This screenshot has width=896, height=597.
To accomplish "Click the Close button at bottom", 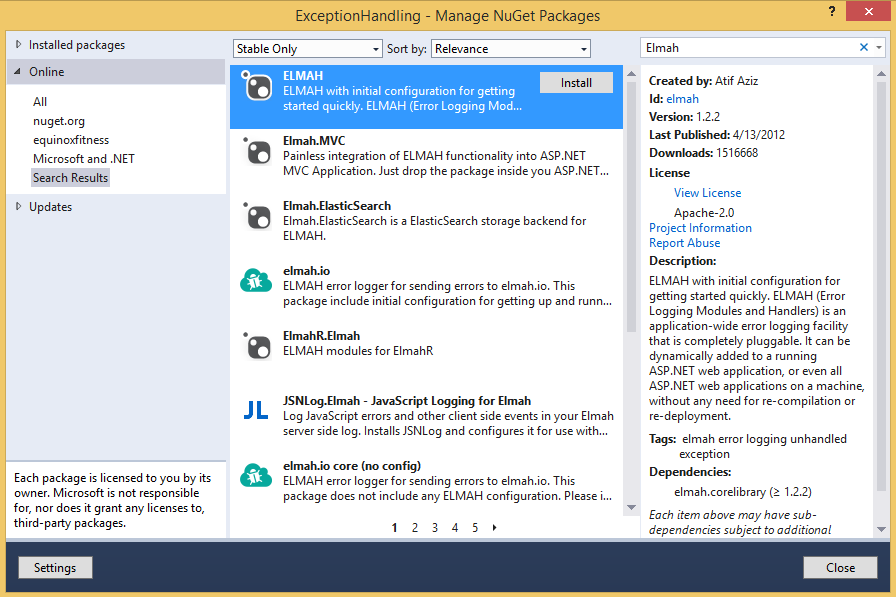I will point(840,568).
